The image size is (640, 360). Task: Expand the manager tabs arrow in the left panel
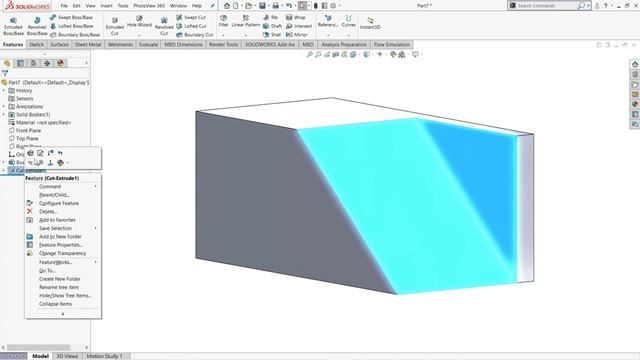86,63
